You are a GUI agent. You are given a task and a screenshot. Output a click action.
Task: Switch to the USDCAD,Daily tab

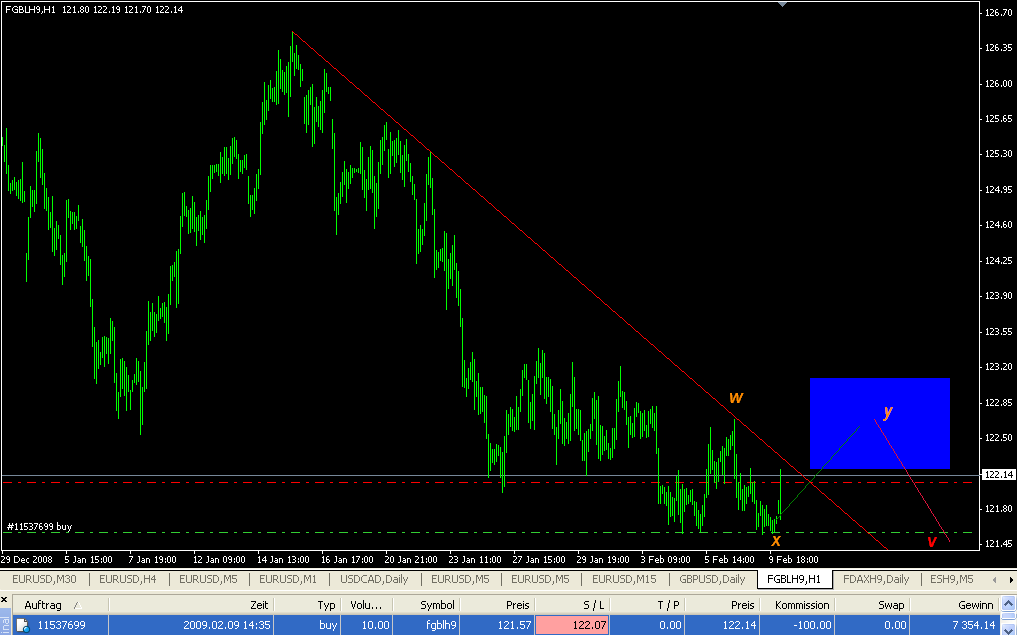[374, 579]
